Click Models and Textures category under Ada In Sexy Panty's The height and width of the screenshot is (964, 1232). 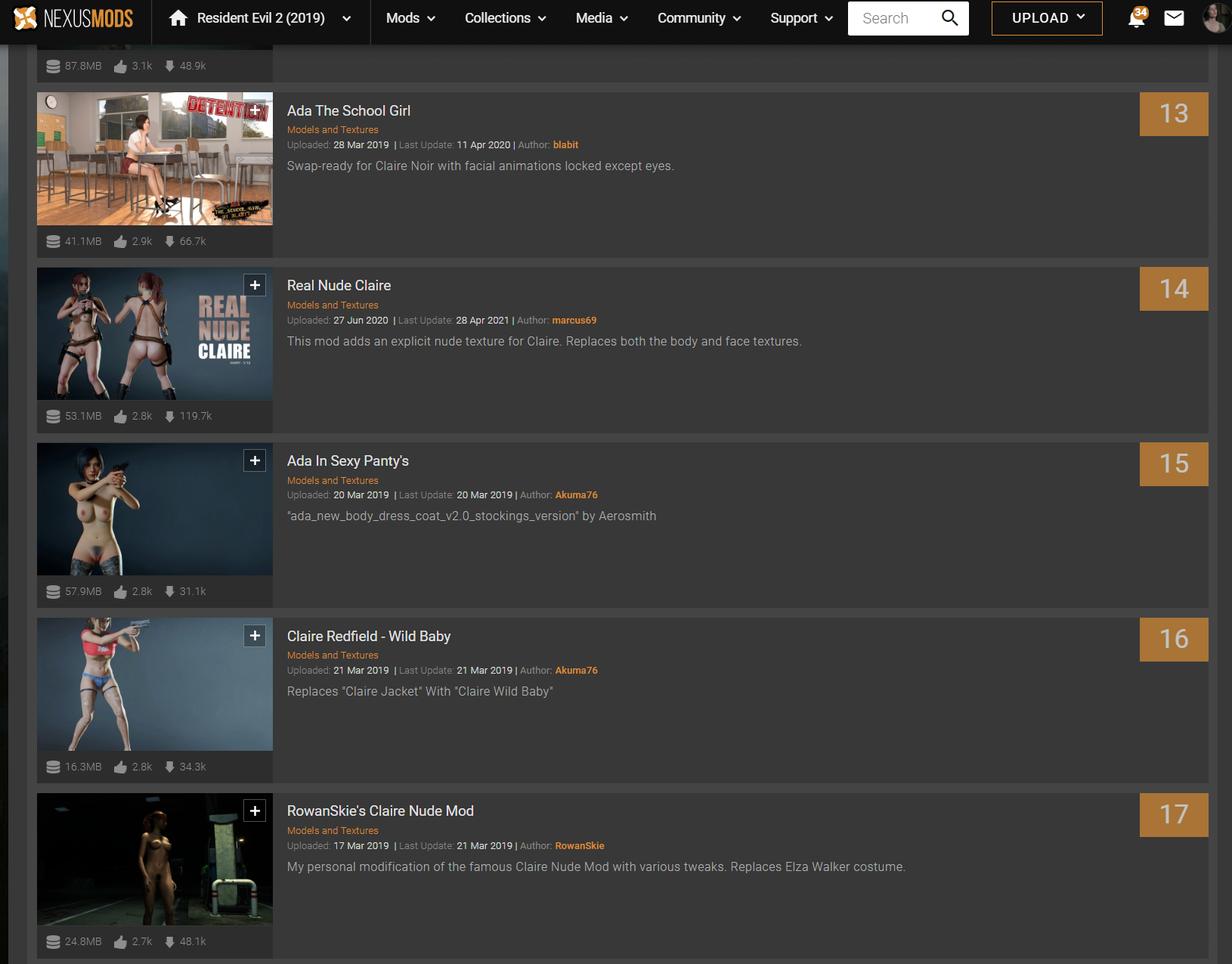coord(333,480)
